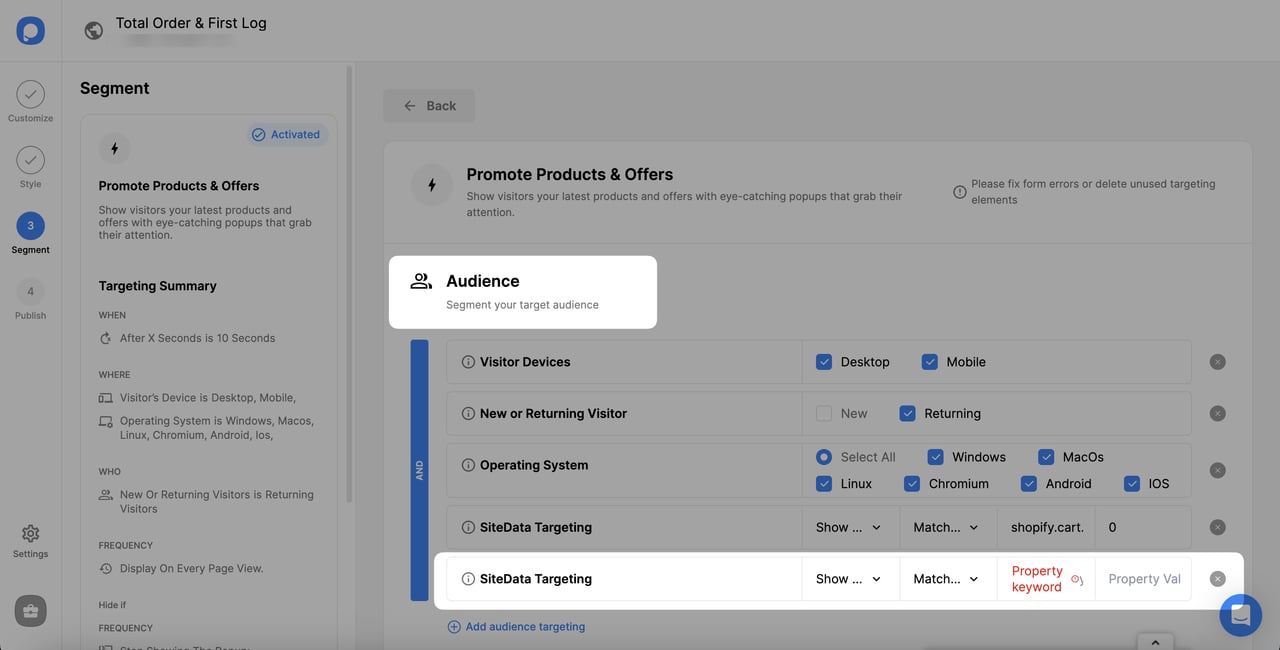
Task: Remove the first SiteData Targeting row
Action: pyautogui.click(x=1217, y=527)
